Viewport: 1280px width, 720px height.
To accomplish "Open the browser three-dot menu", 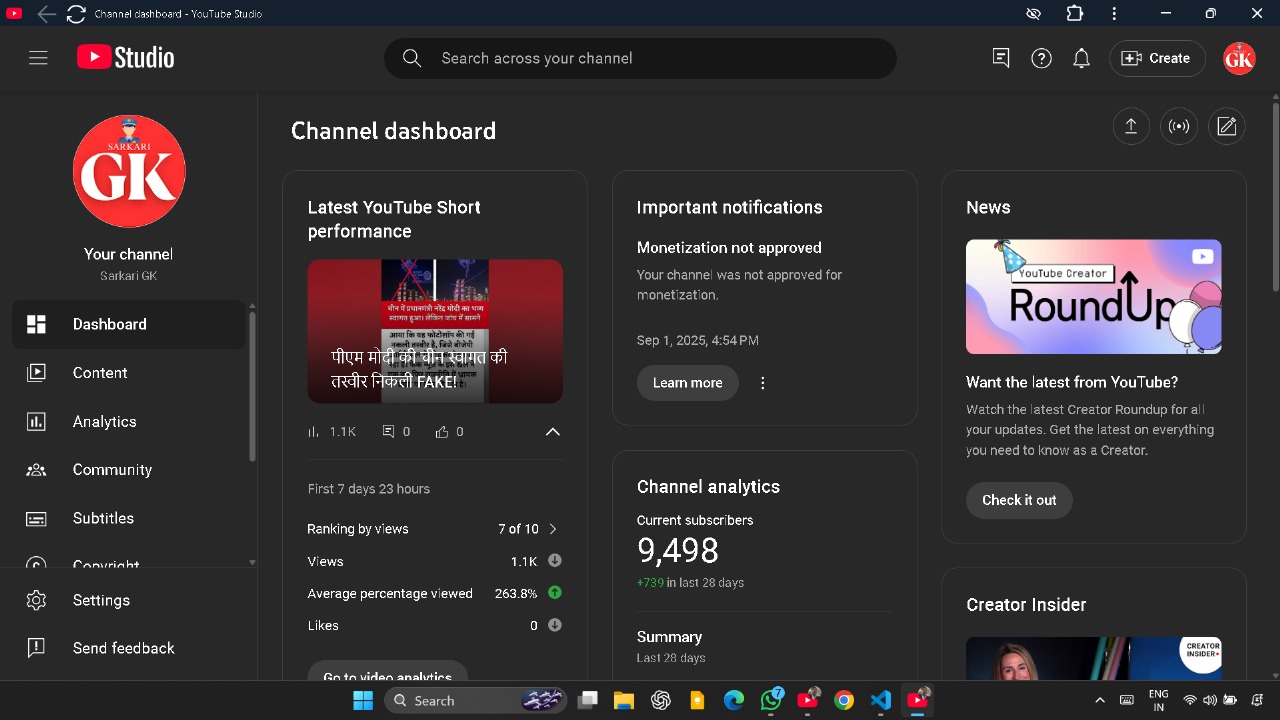I will [1114, 14].
